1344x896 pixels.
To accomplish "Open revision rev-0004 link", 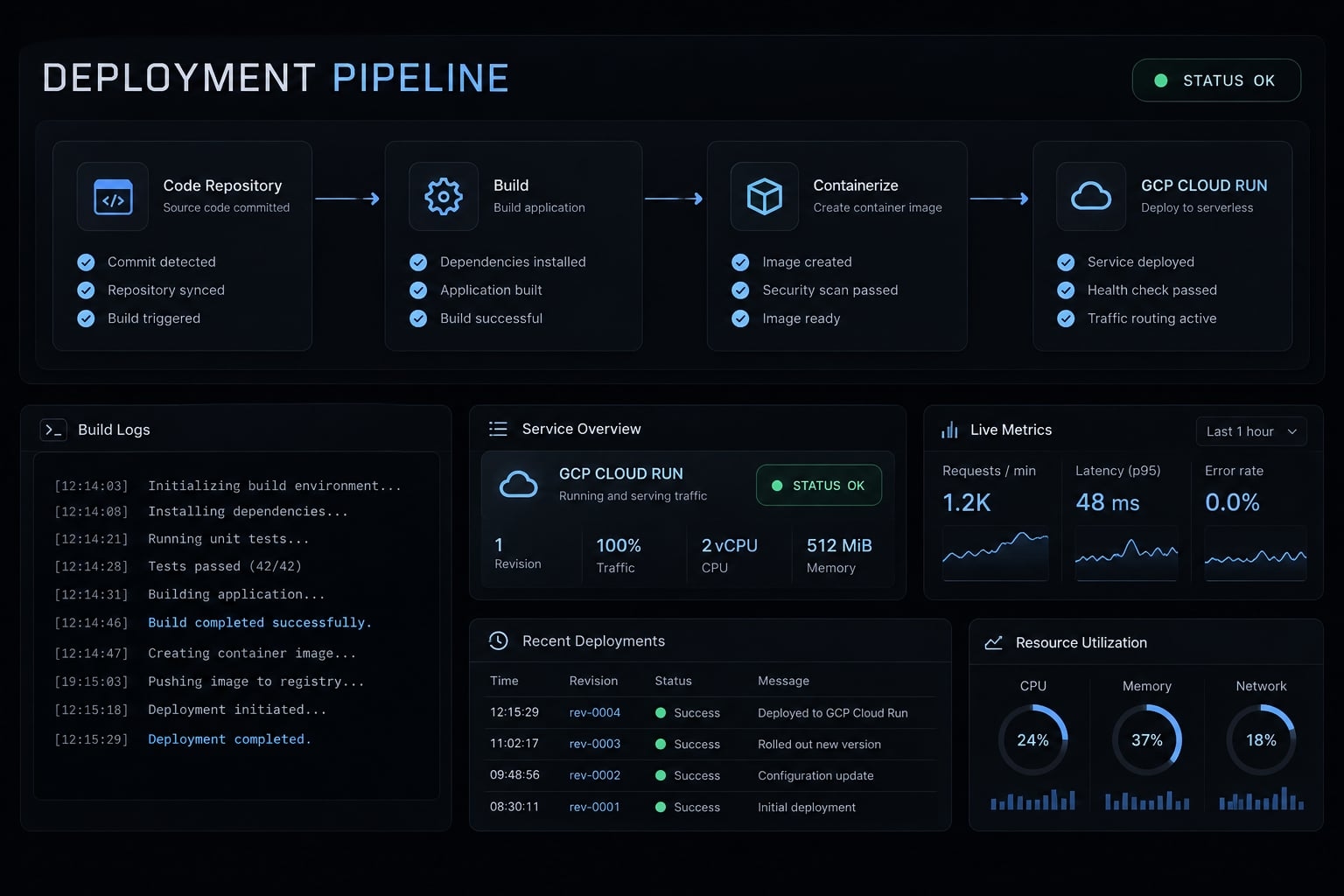I will (x=594, y=712).
